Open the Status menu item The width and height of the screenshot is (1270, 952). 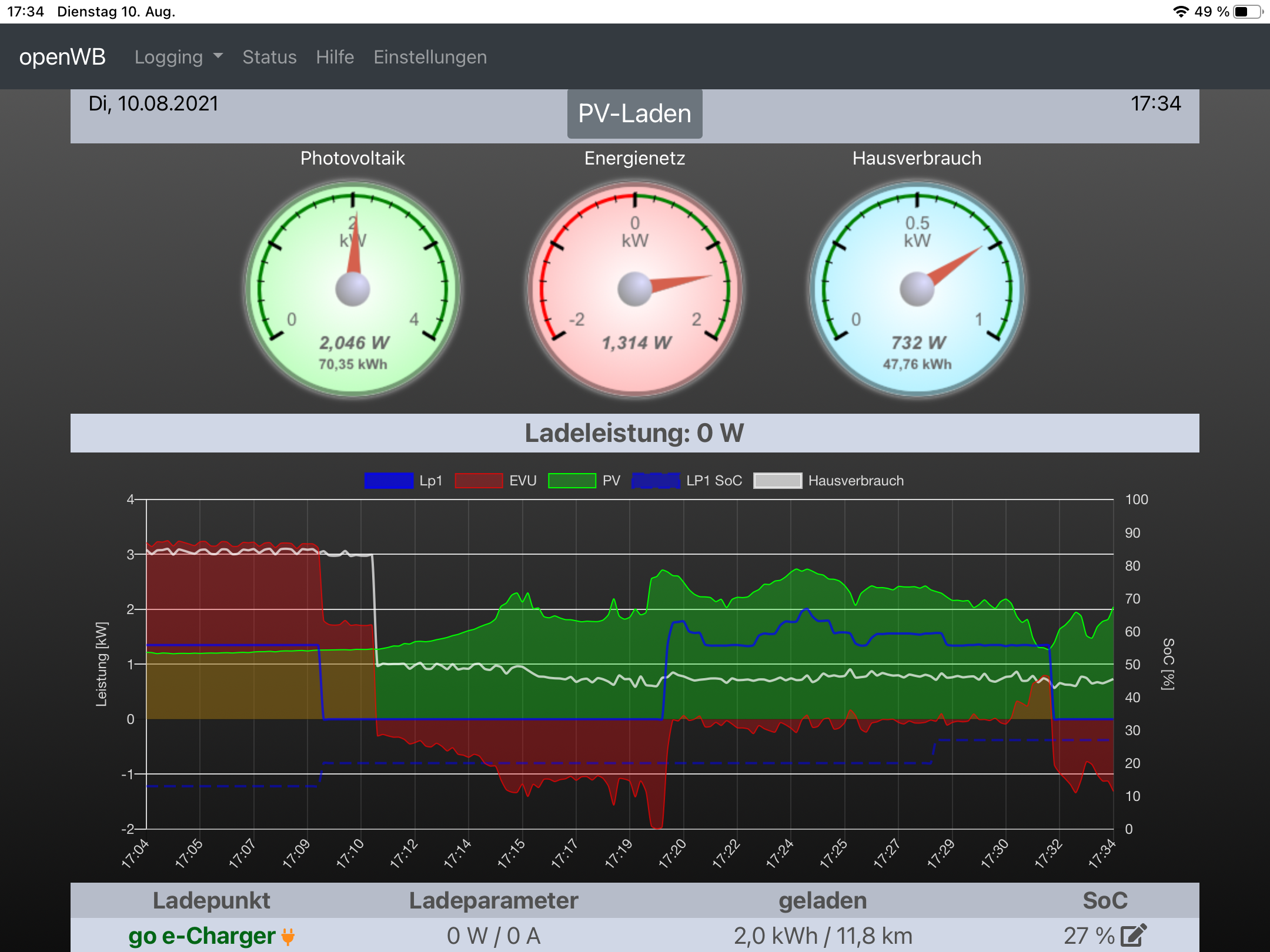[x=269, y=57]
